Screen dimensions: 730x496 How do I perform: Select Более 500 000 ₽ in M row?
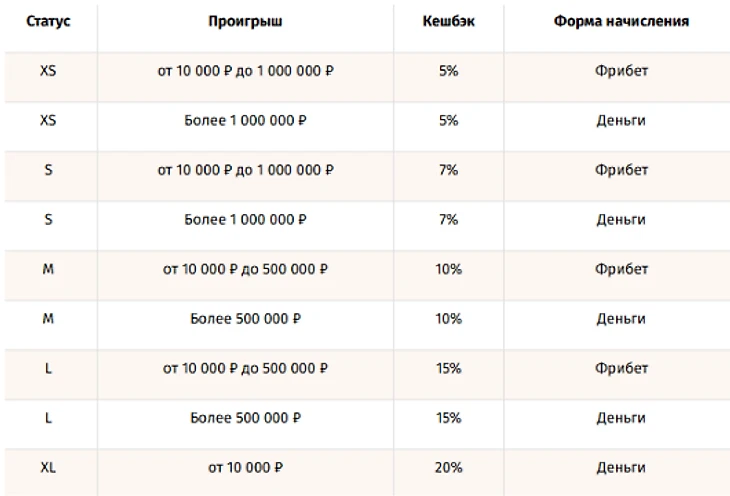[245, 319]
